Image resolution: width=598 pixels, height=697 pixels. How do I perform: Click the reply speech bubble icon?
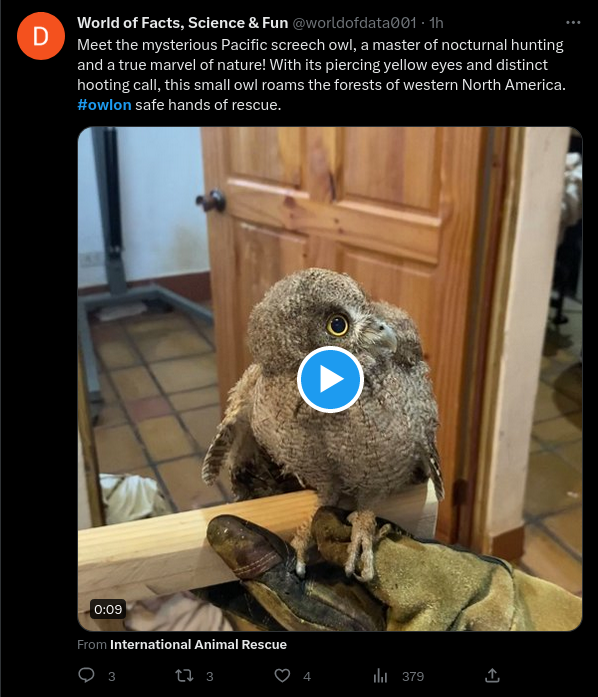tap(86, 675)
